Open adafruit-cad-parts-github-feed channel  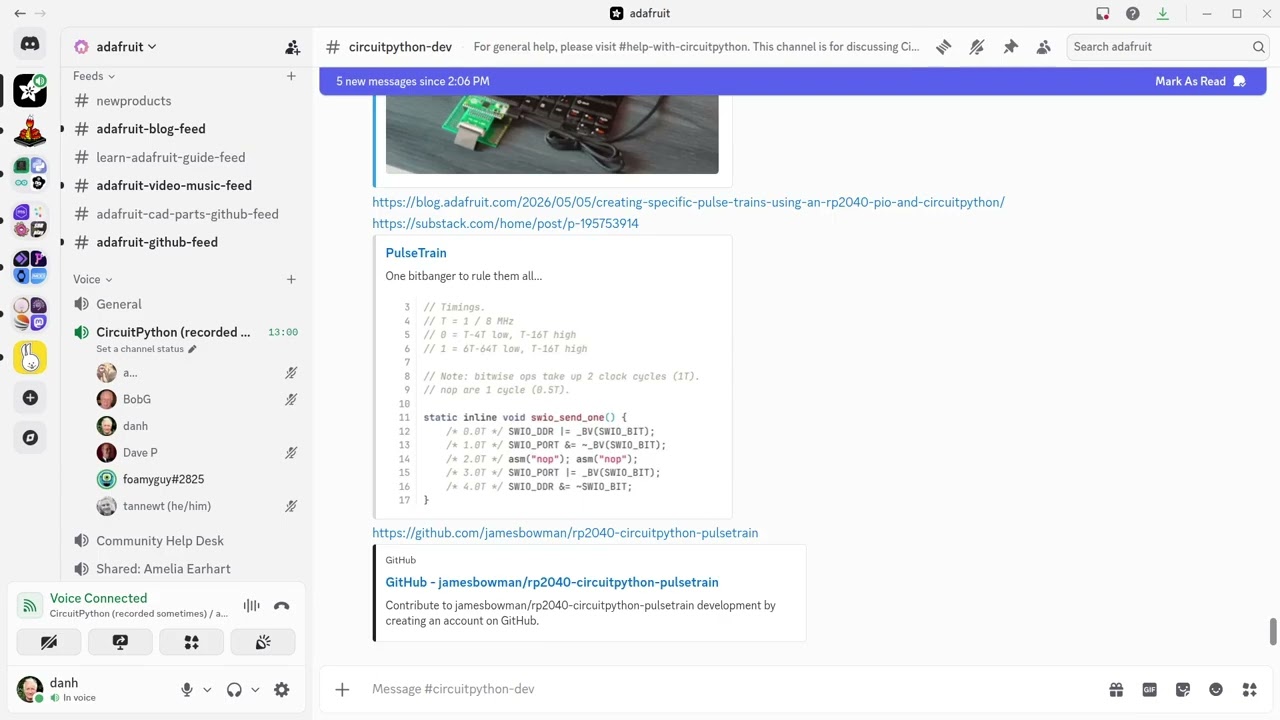[186, 214]
